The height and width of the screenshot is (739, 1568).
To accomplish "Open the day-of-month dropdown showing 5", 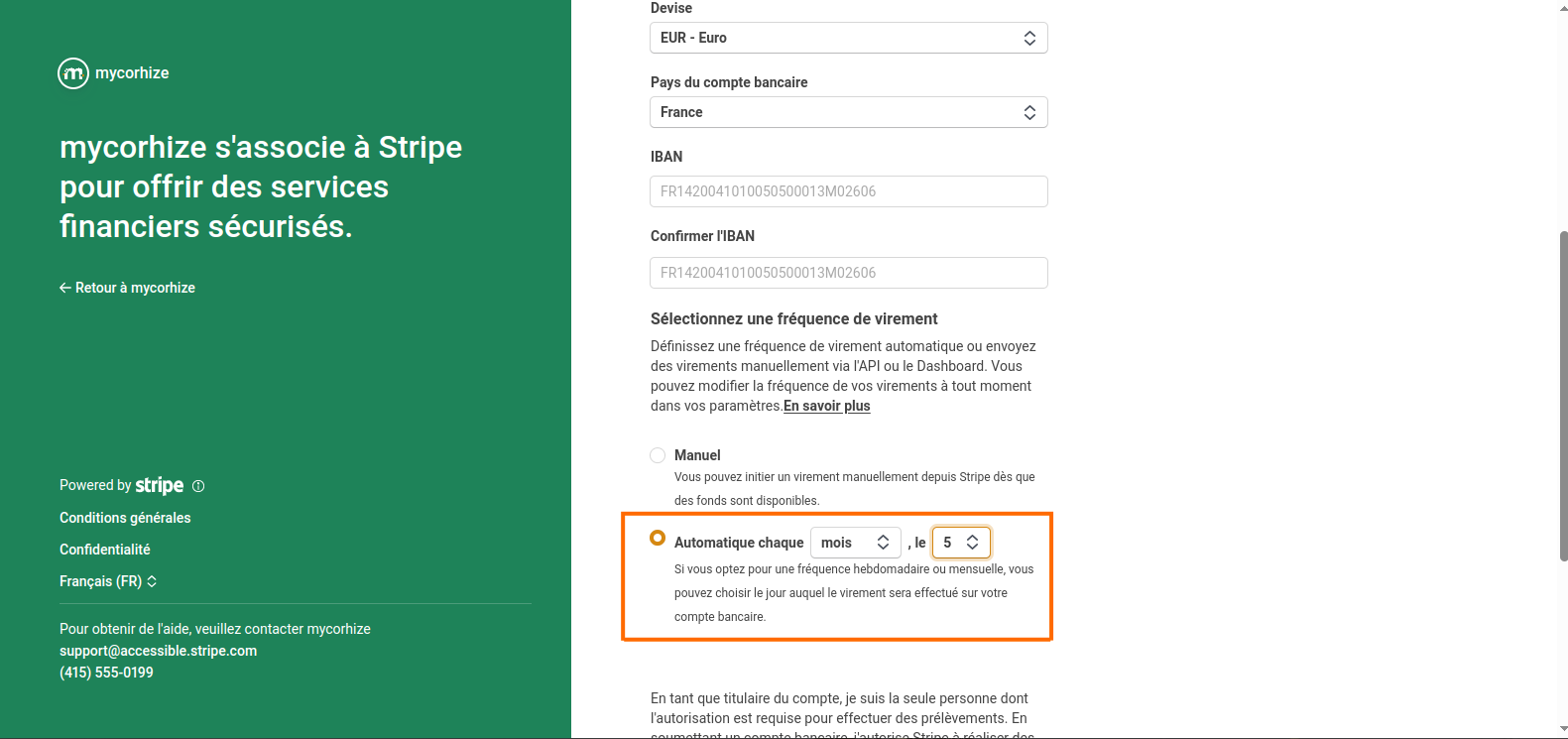I will (961, 543).
